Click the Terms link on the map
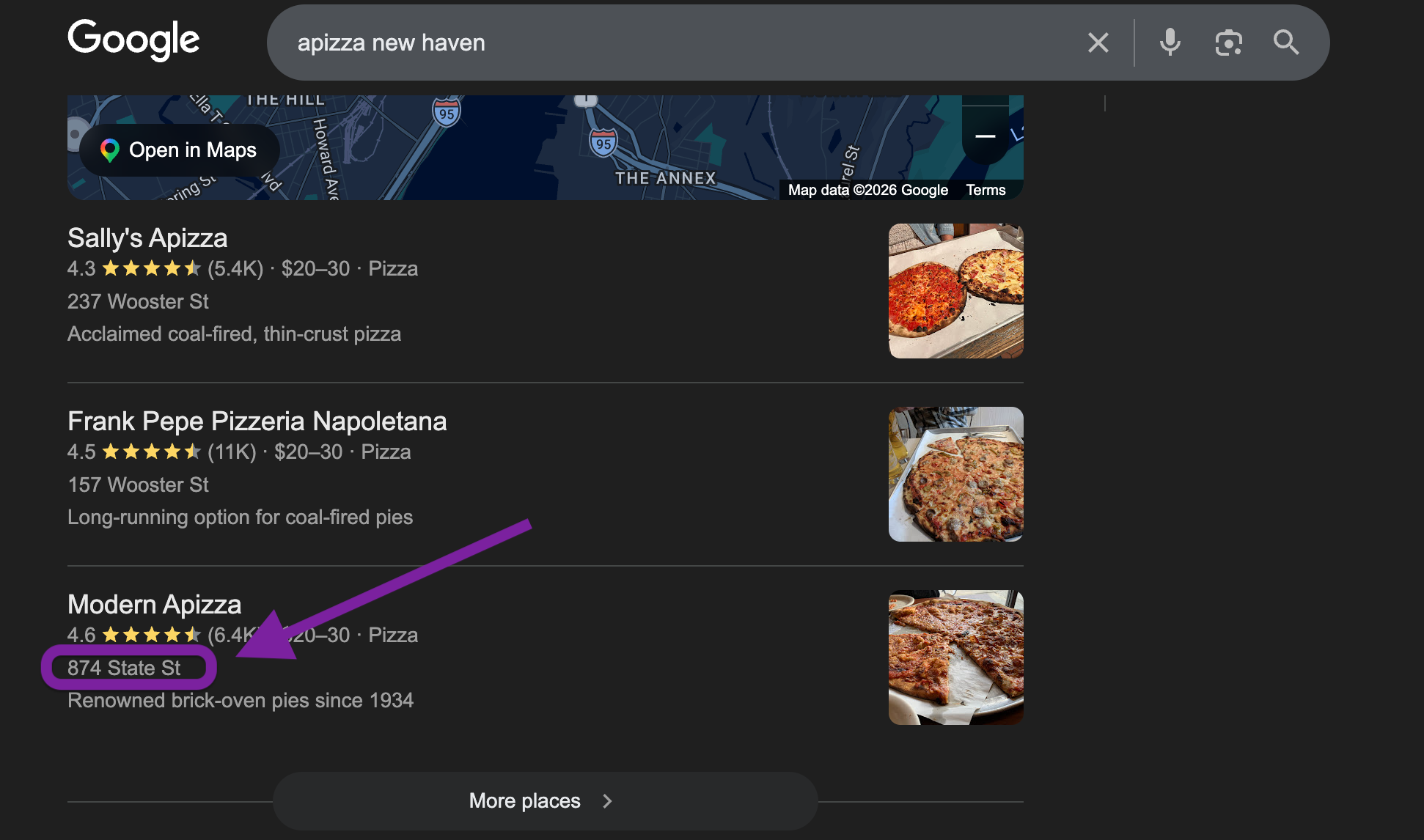The image size is (1424, 840). tap(986, 190)
